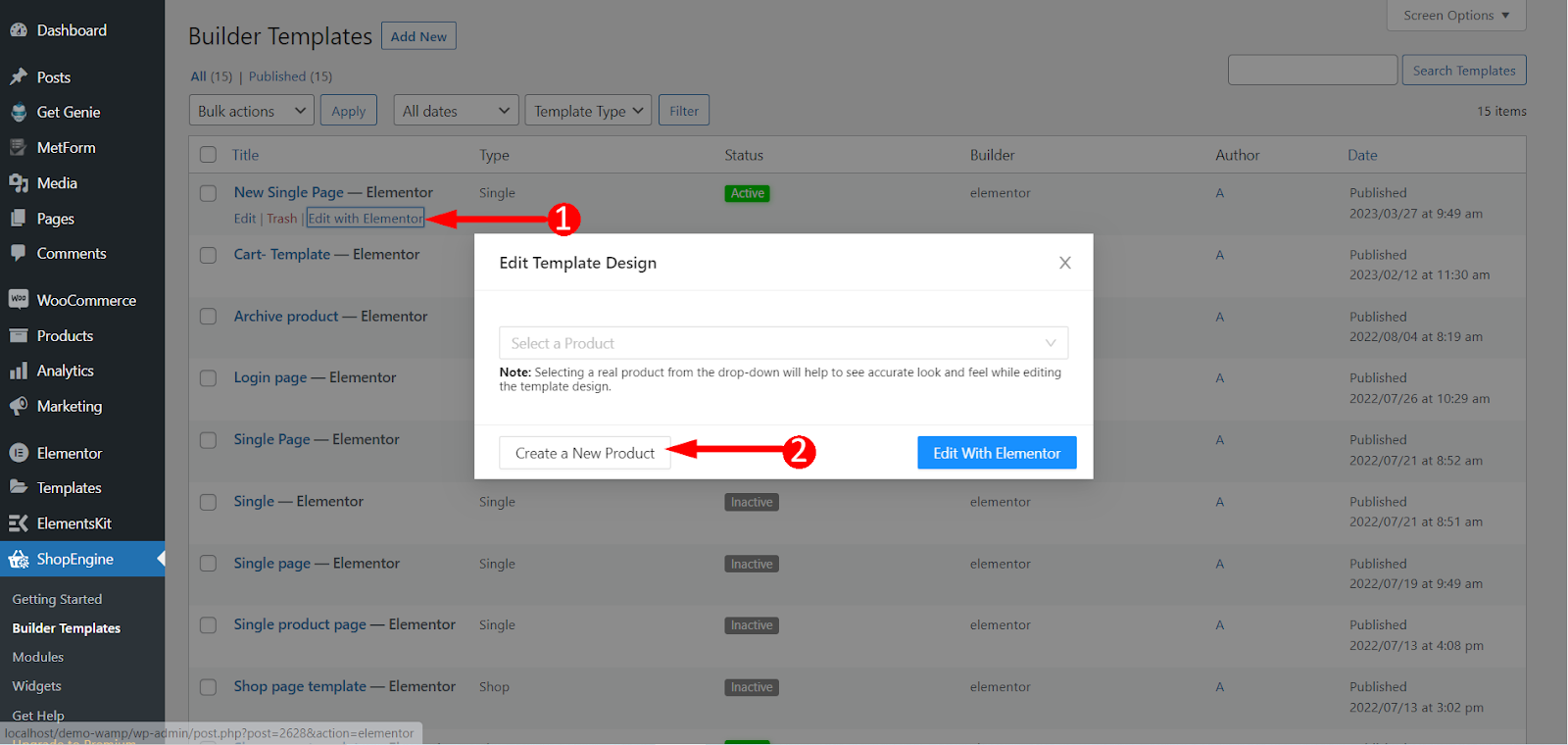The image size is (1568, 745).
Task: Click the Posts pushpin icon
Action: pos(19,76)
